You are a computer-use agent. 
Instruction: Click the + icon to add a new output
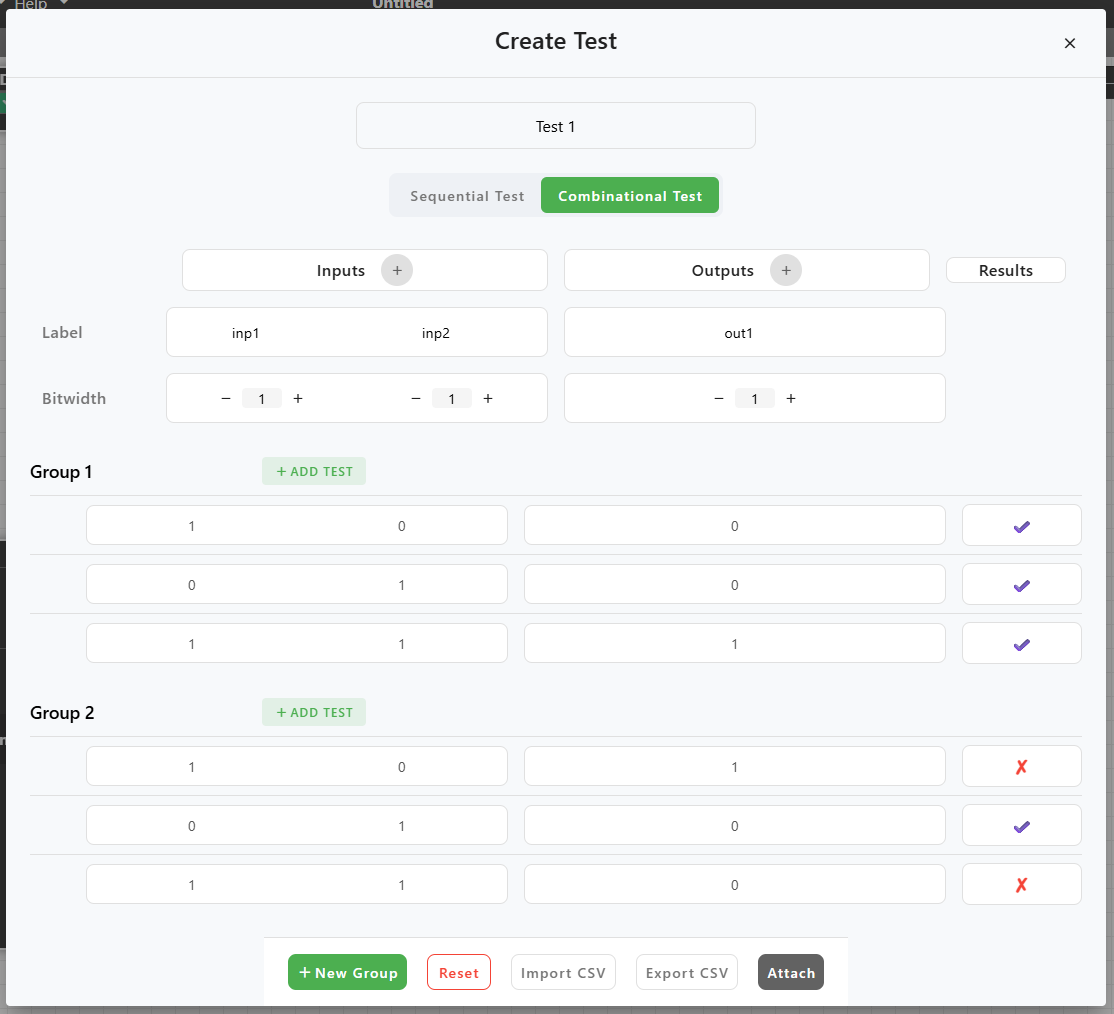pyautogui.click(x=786, y=270)
